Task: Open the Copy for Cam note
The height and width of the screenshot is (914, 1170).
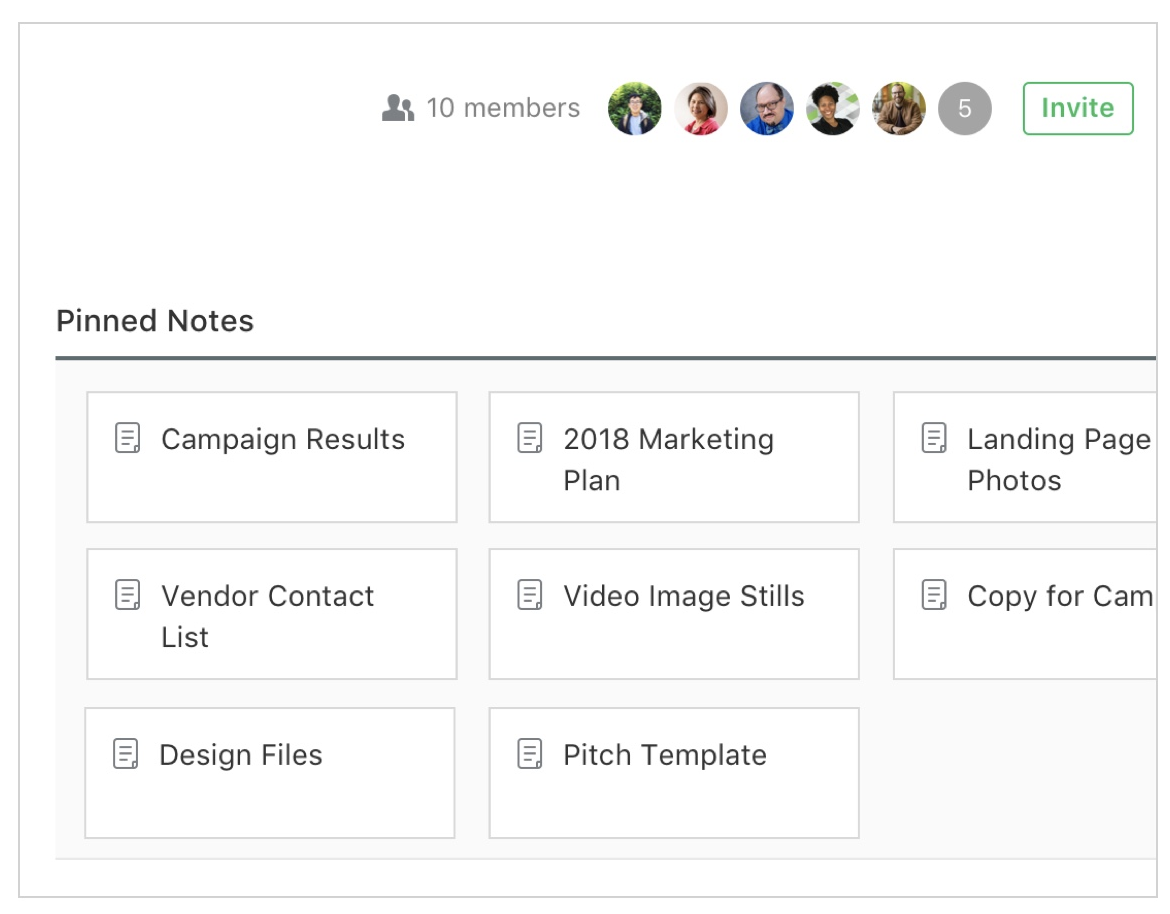Action: click(1024, 614)
